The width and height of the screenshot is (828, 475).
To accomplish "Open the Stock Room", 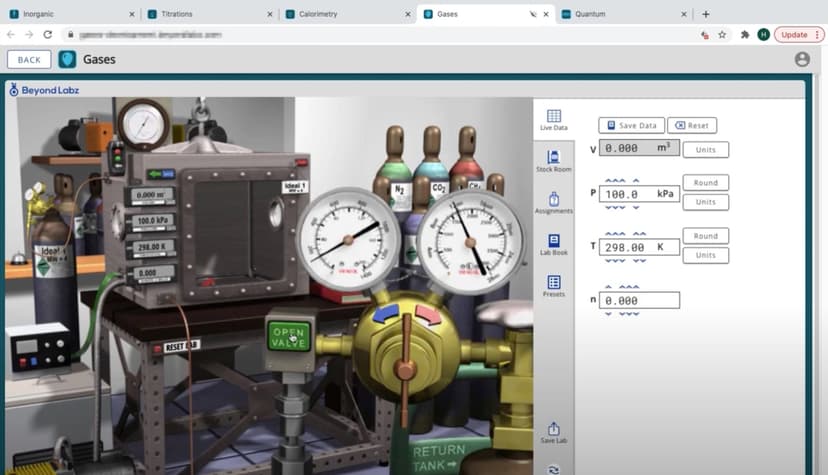I will pyautogui.click(x=553, y=161).
